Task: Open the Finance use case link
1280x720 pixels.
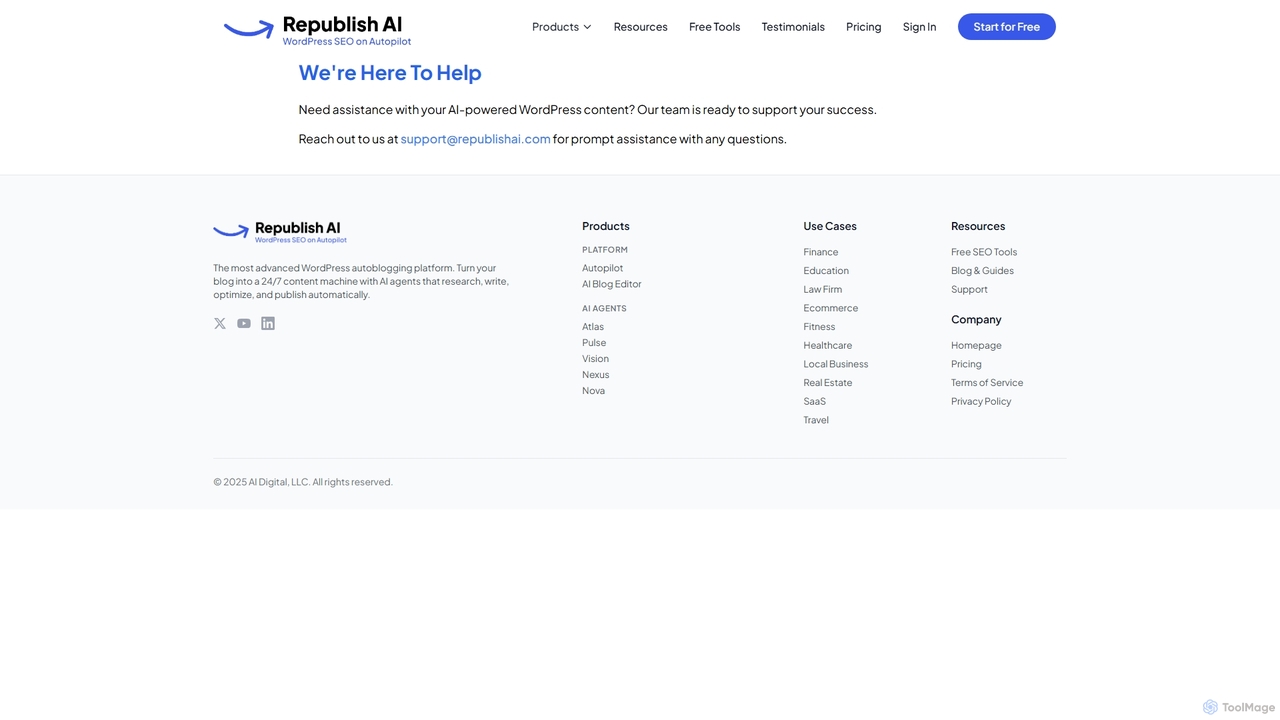Action: 821,252
